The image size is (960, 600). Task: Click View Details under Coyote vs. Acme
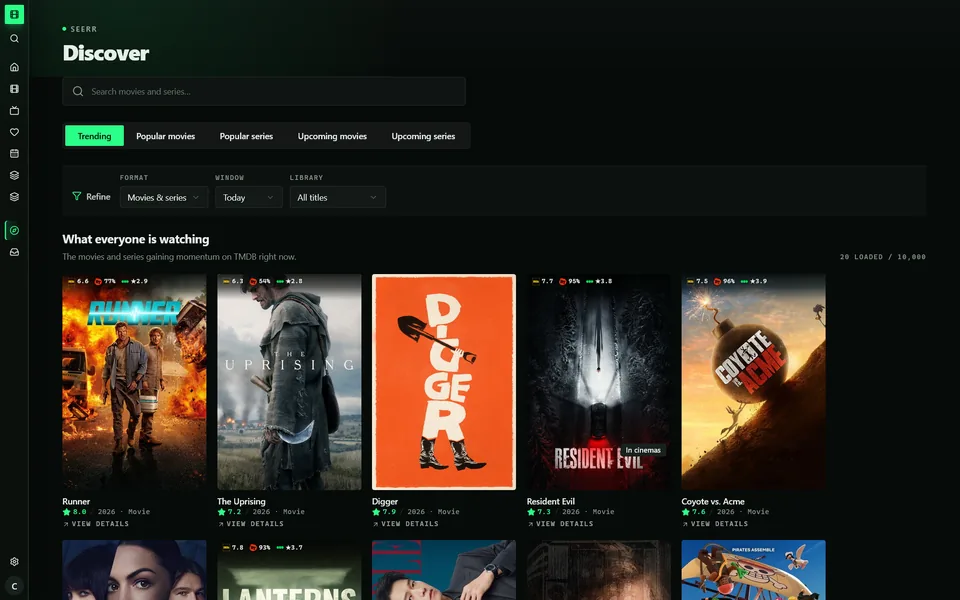point(716,524)
